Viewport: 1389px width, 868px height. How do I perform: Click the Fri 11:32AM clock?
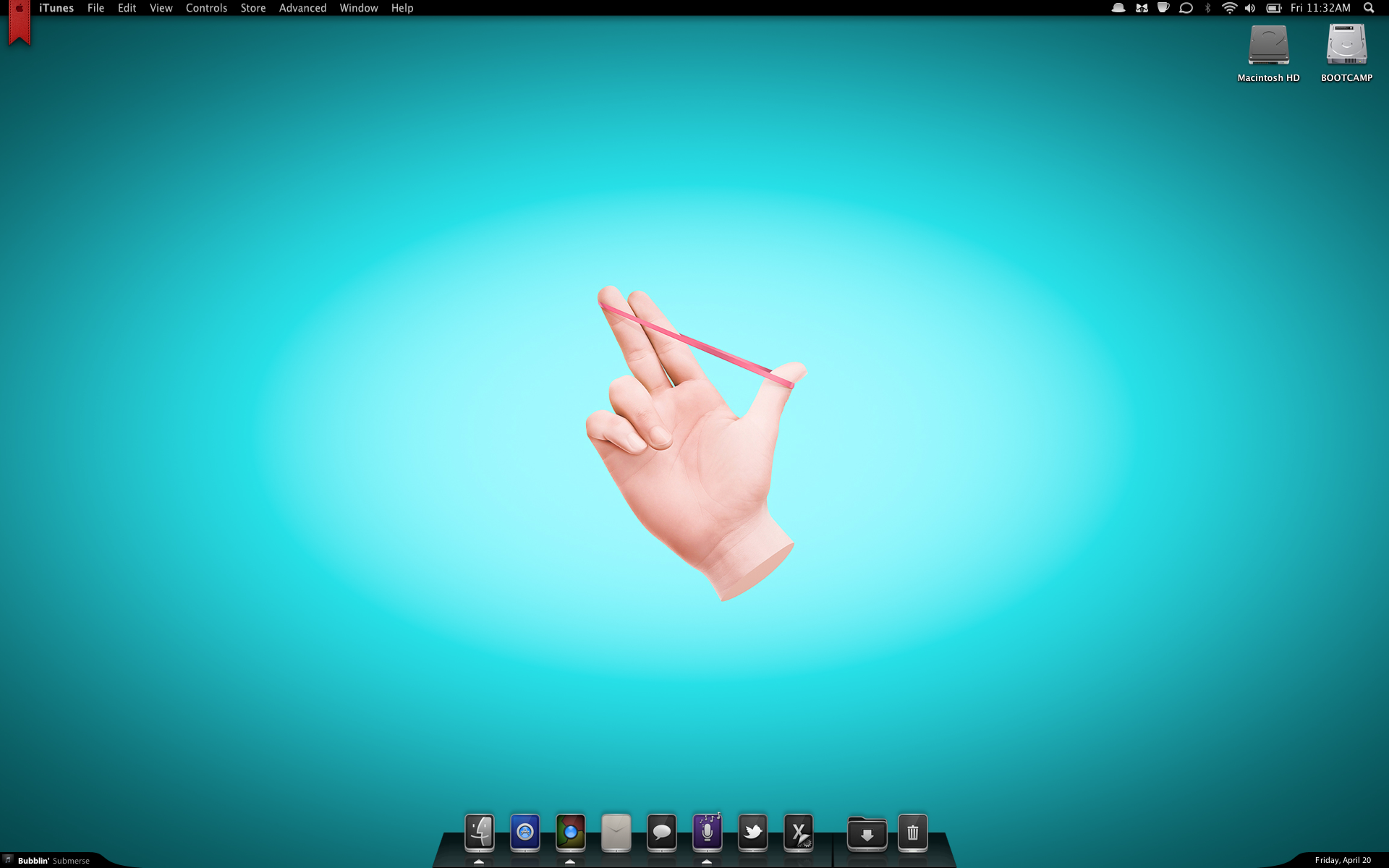click(x=1320, y=8)
